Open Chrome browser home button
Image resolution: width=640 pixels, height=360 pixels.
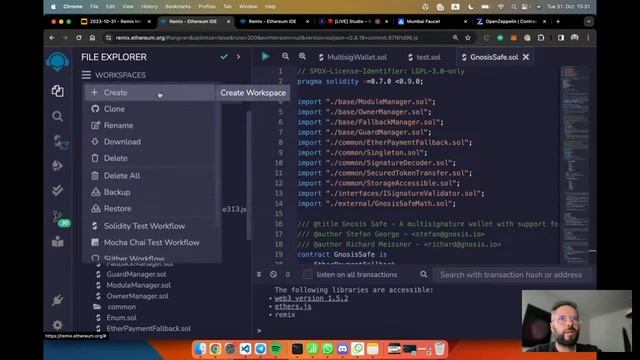tap(92, 38)
